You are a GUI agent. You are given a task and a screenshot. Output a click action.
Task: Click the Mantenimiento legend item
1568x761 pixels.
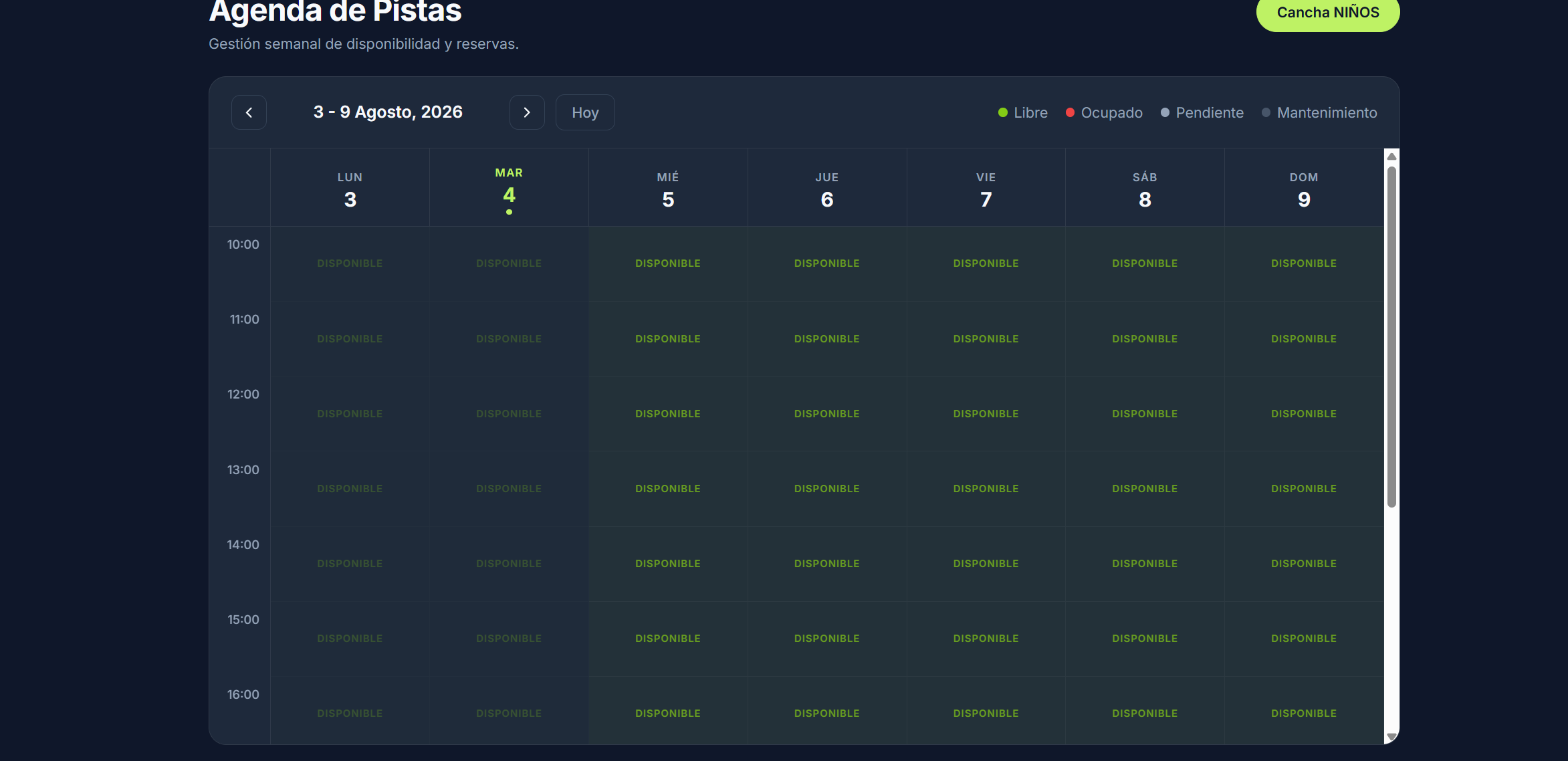pyautogui.click(x=1319, y=112)
